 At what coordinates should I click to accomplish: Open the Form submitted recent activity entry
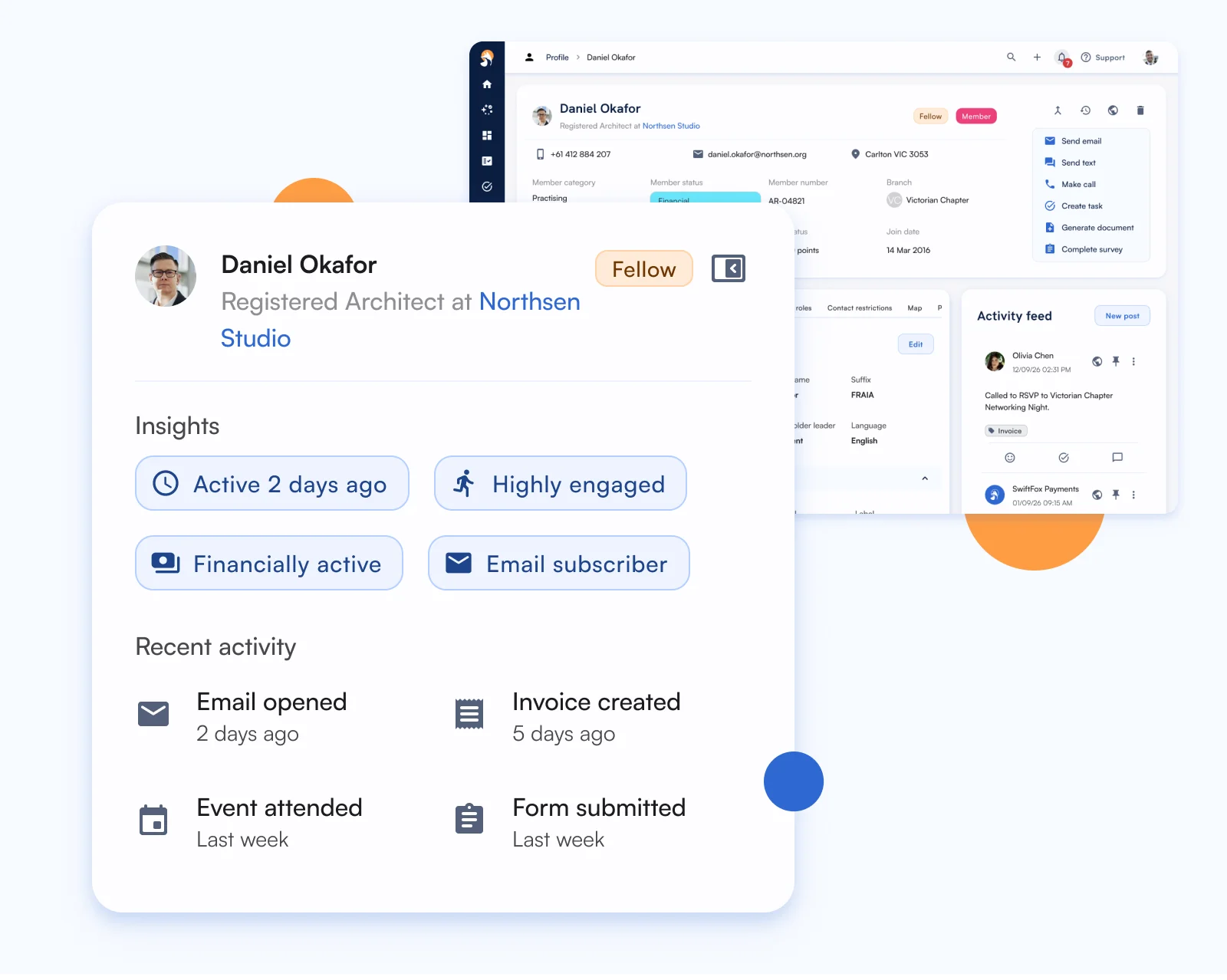[570, 823]
